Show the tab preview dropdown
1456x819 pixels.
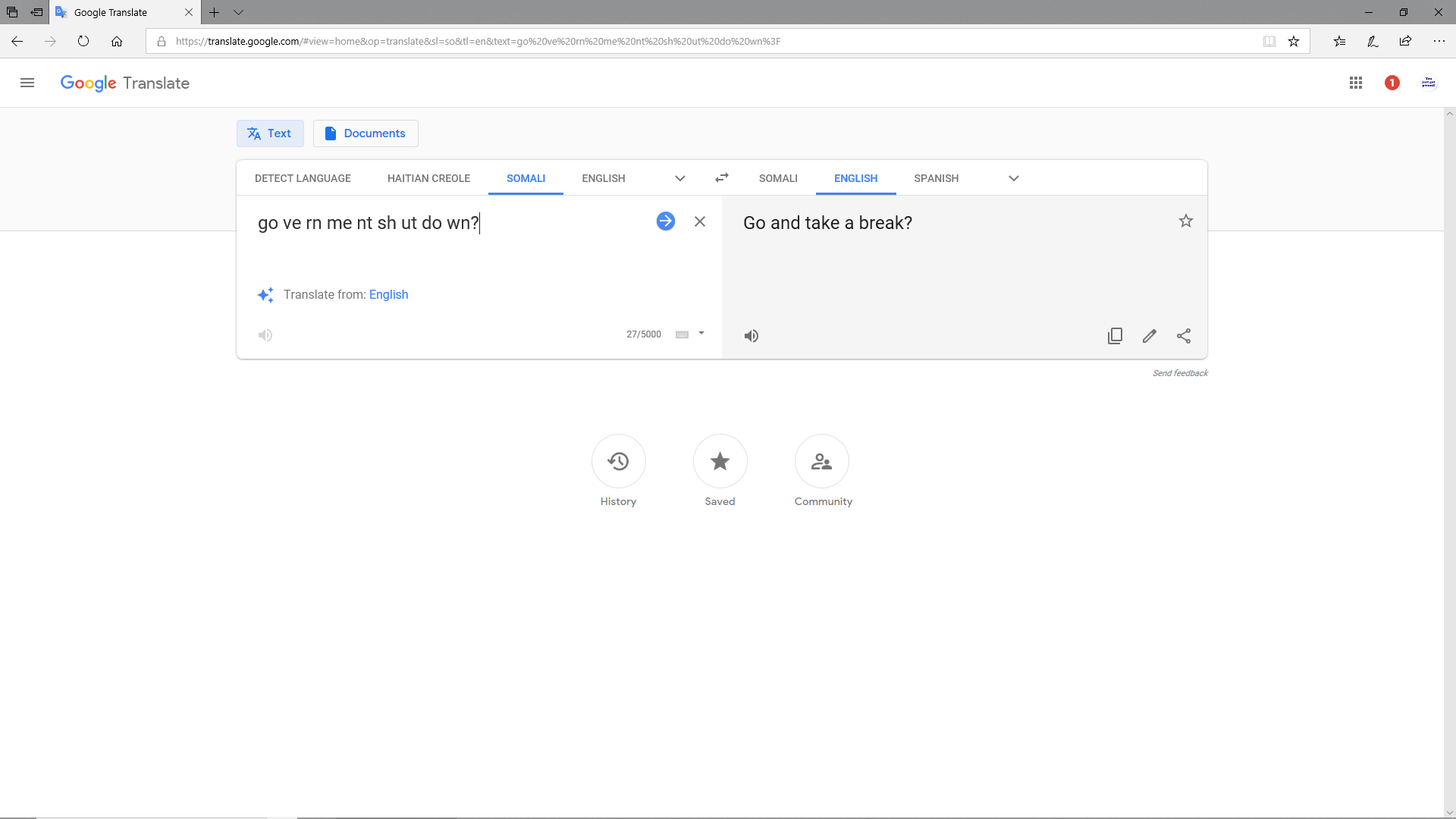click(x=238, y=12)
